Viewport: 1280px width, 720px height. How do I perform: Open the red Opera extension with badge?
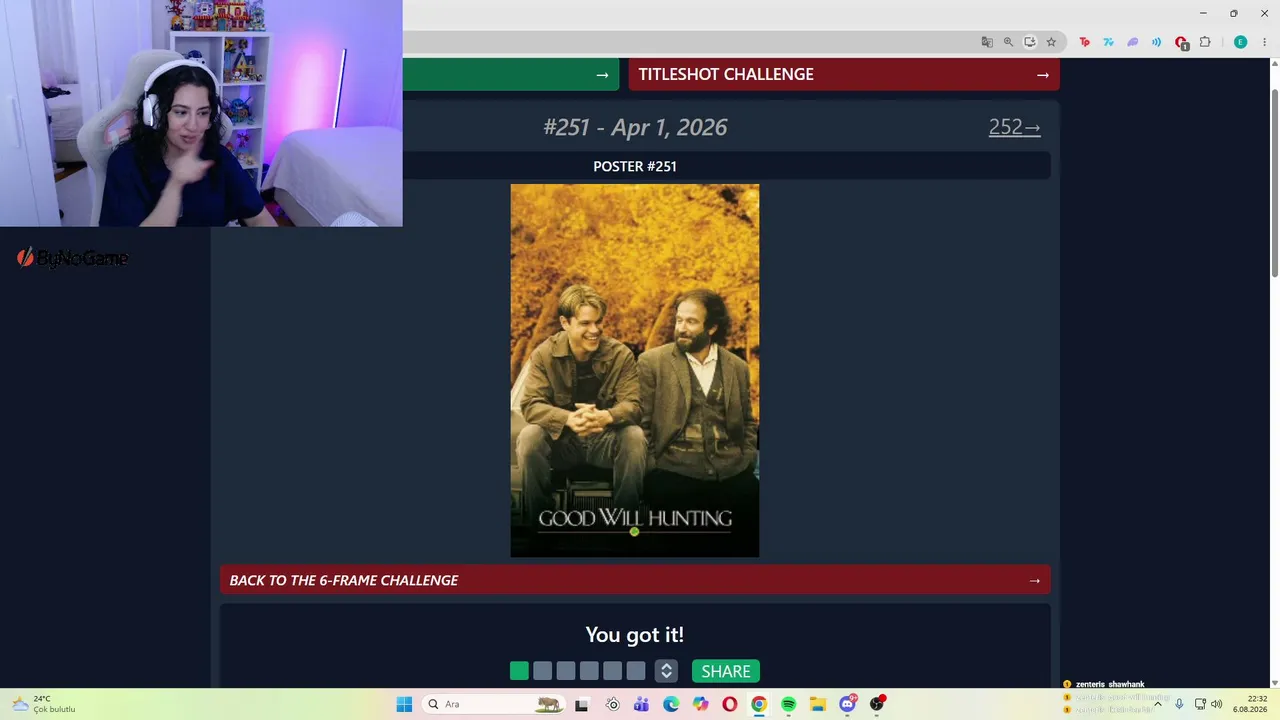[1181, 43]
